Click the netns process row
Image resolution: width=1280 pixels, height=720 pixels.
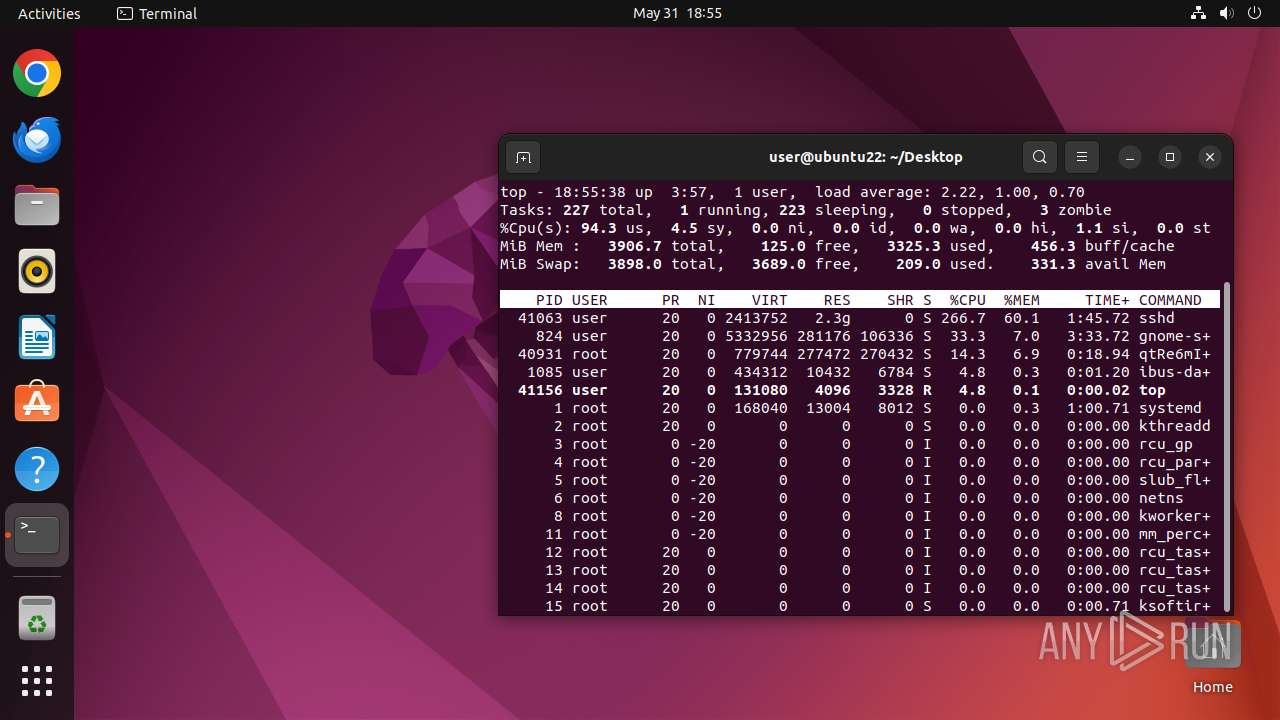coord(860,498)
